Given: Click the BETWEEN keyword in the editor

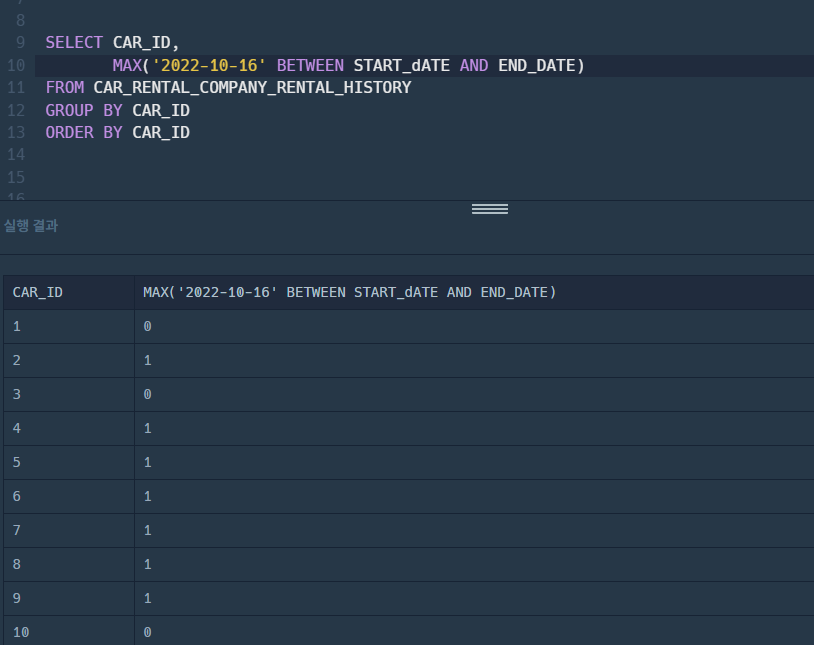Looking at the screenshot, I should pyautogui.click(x=310, y=65).
